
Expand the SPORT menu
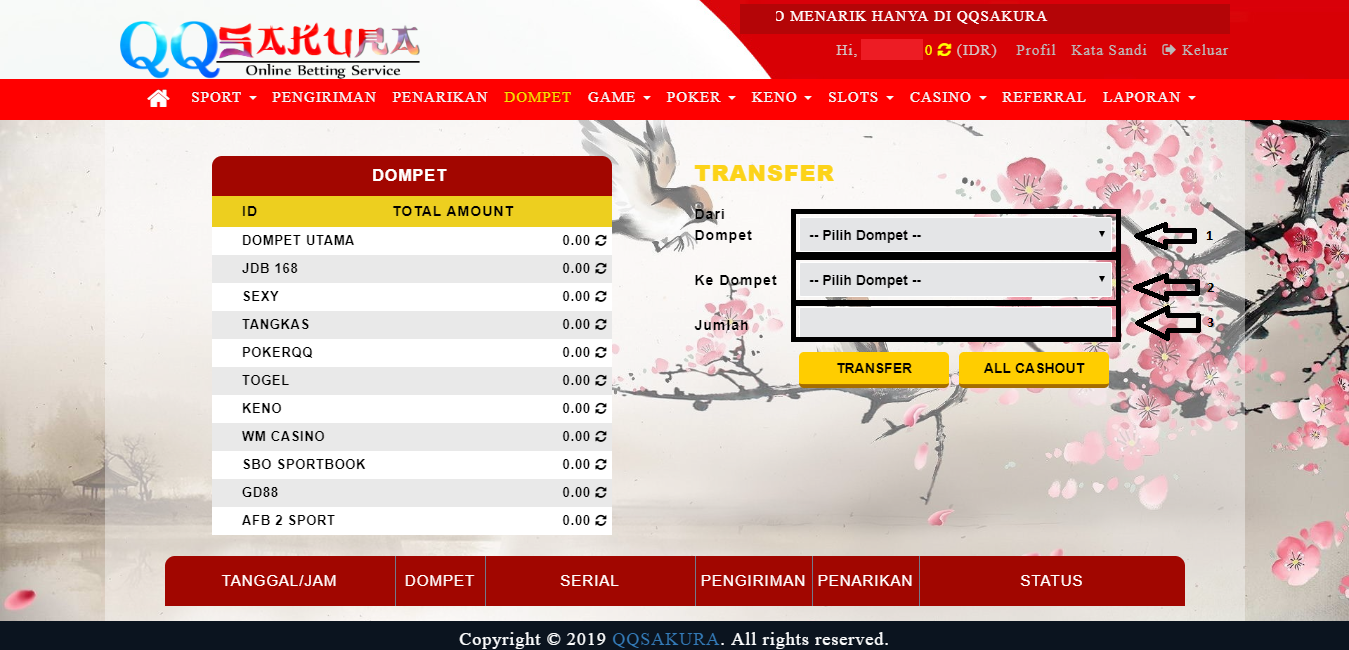click(x=224, y=98)
